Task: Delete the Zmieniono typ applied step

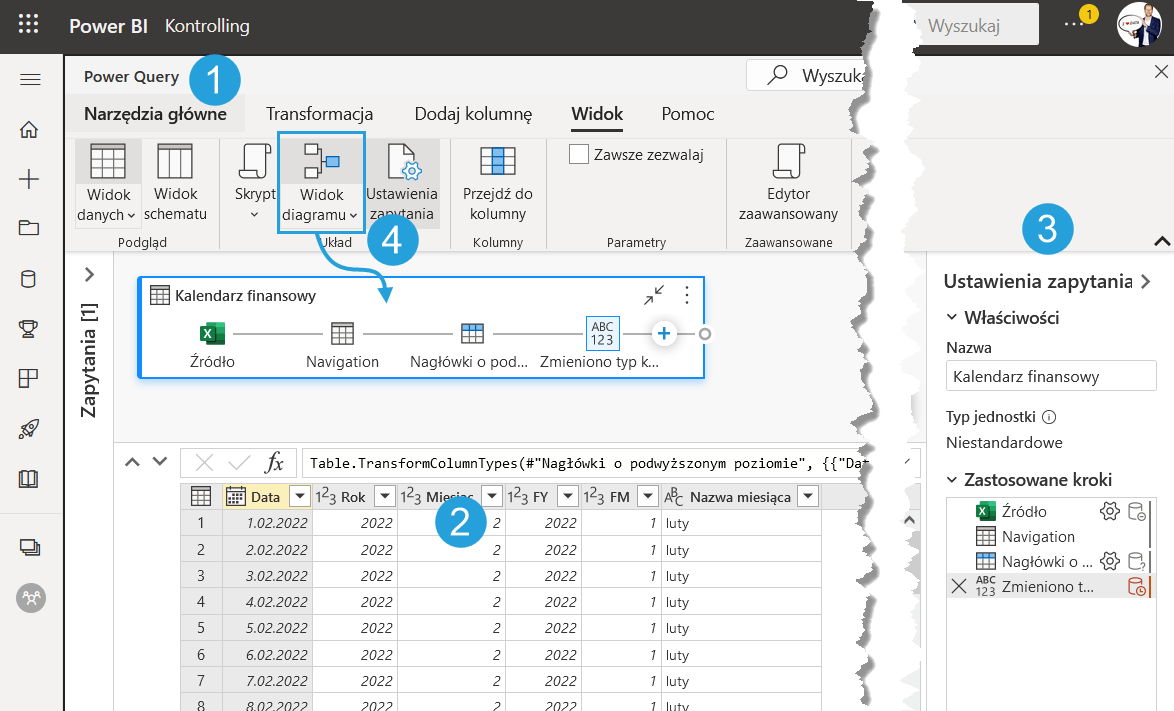Action: [959, 587]
